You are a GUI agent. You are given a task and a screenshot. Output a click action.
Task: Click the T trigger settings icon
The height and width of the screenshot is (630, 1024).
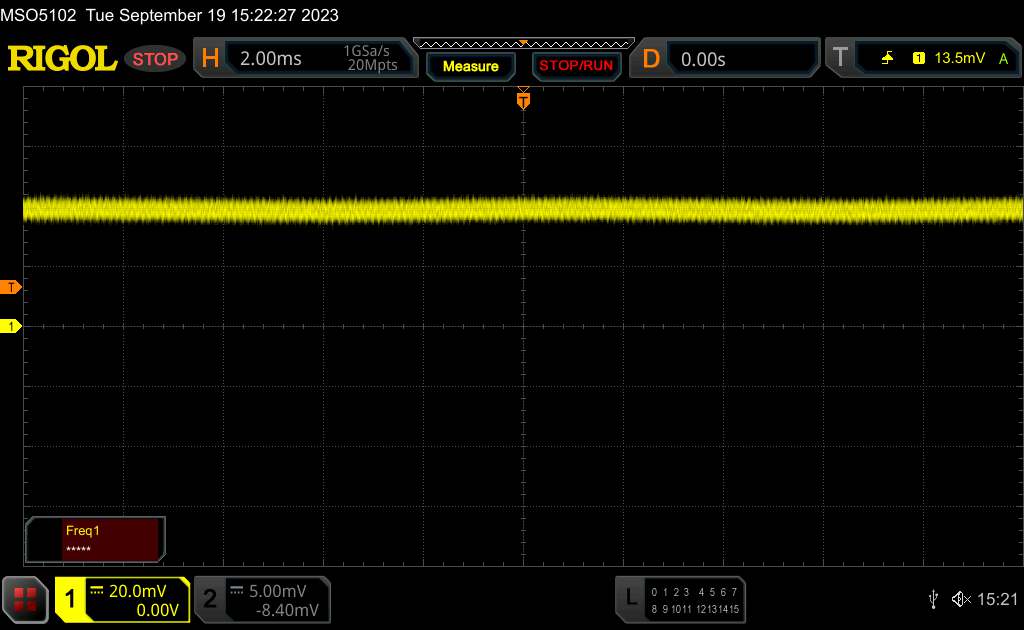[x=840, y=59]
